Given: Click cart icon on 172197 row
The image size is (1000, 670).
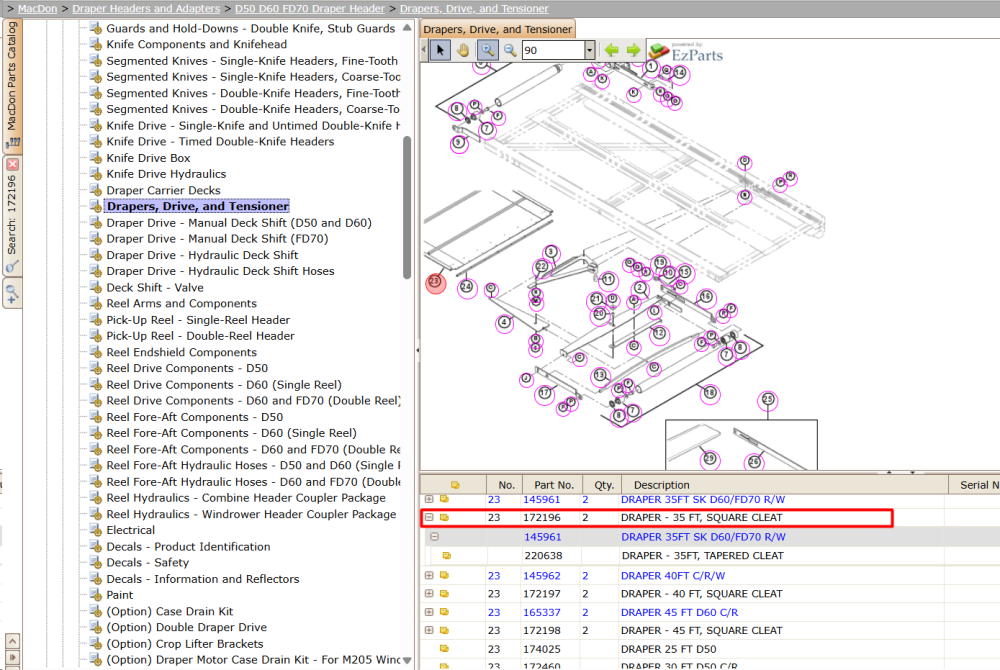Looking at the screenshot, I should (445, 594).
